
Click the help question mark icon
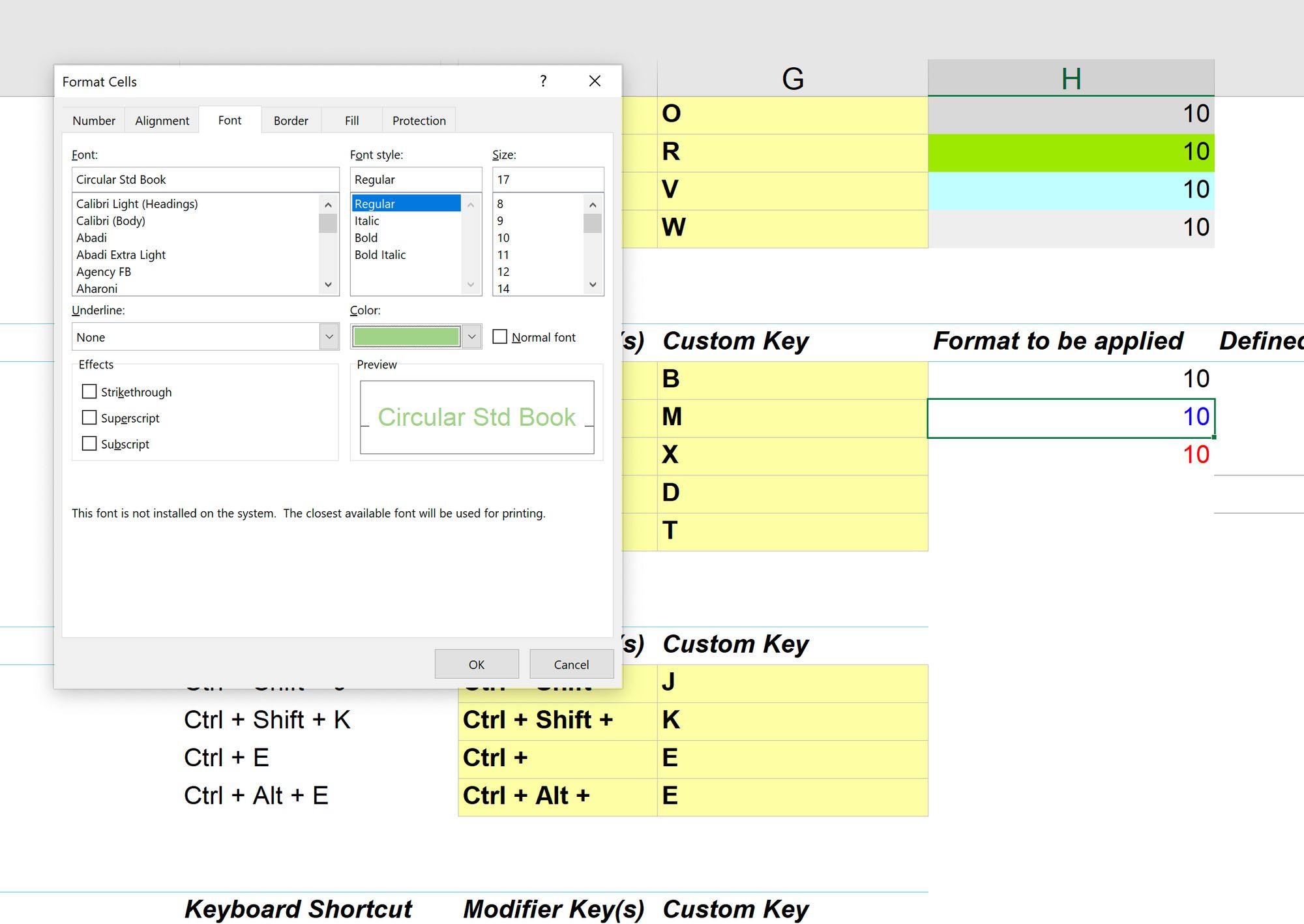543,81
